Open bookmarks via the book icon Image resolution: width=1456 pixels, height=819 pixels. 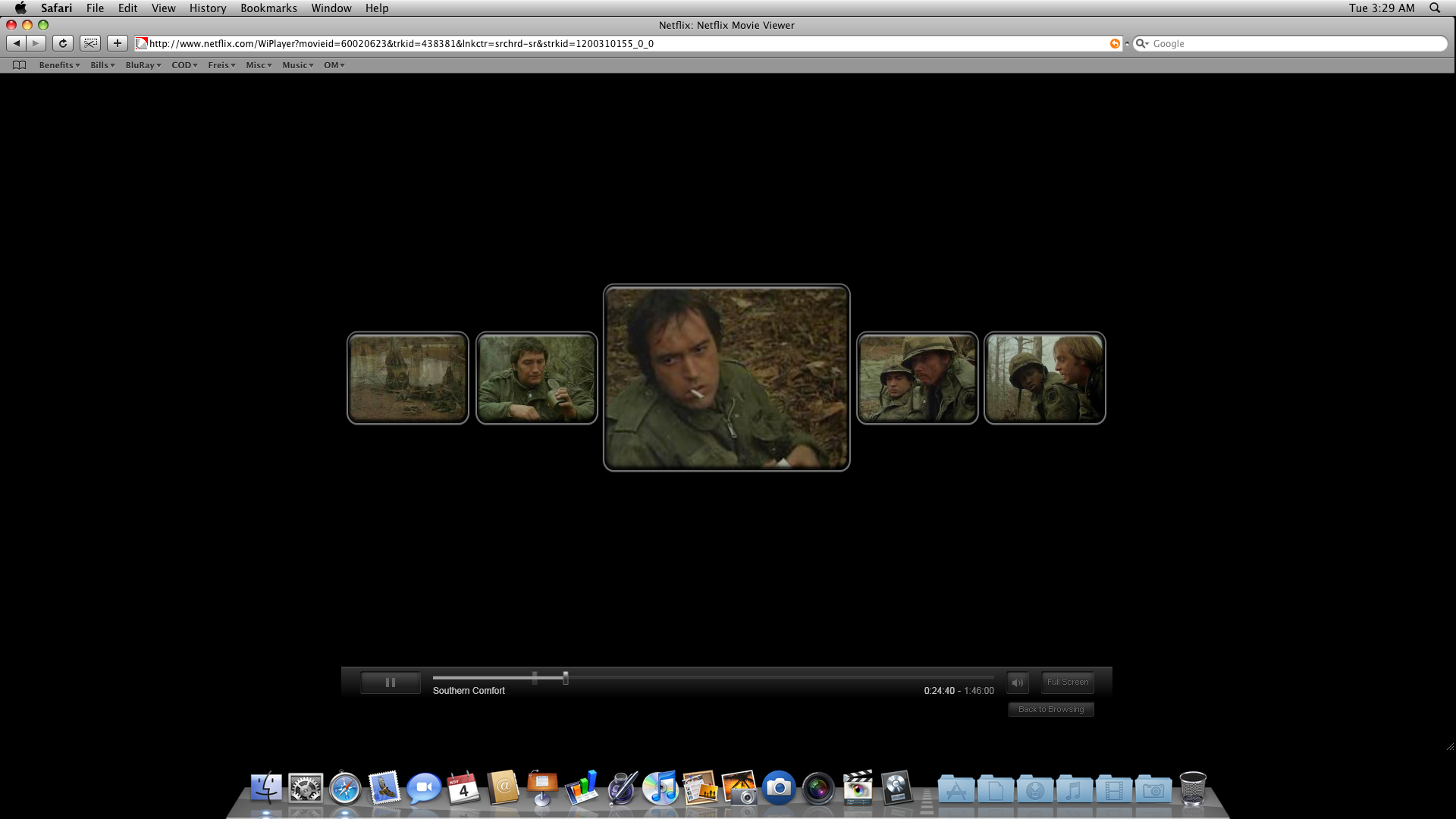(19, 65)
